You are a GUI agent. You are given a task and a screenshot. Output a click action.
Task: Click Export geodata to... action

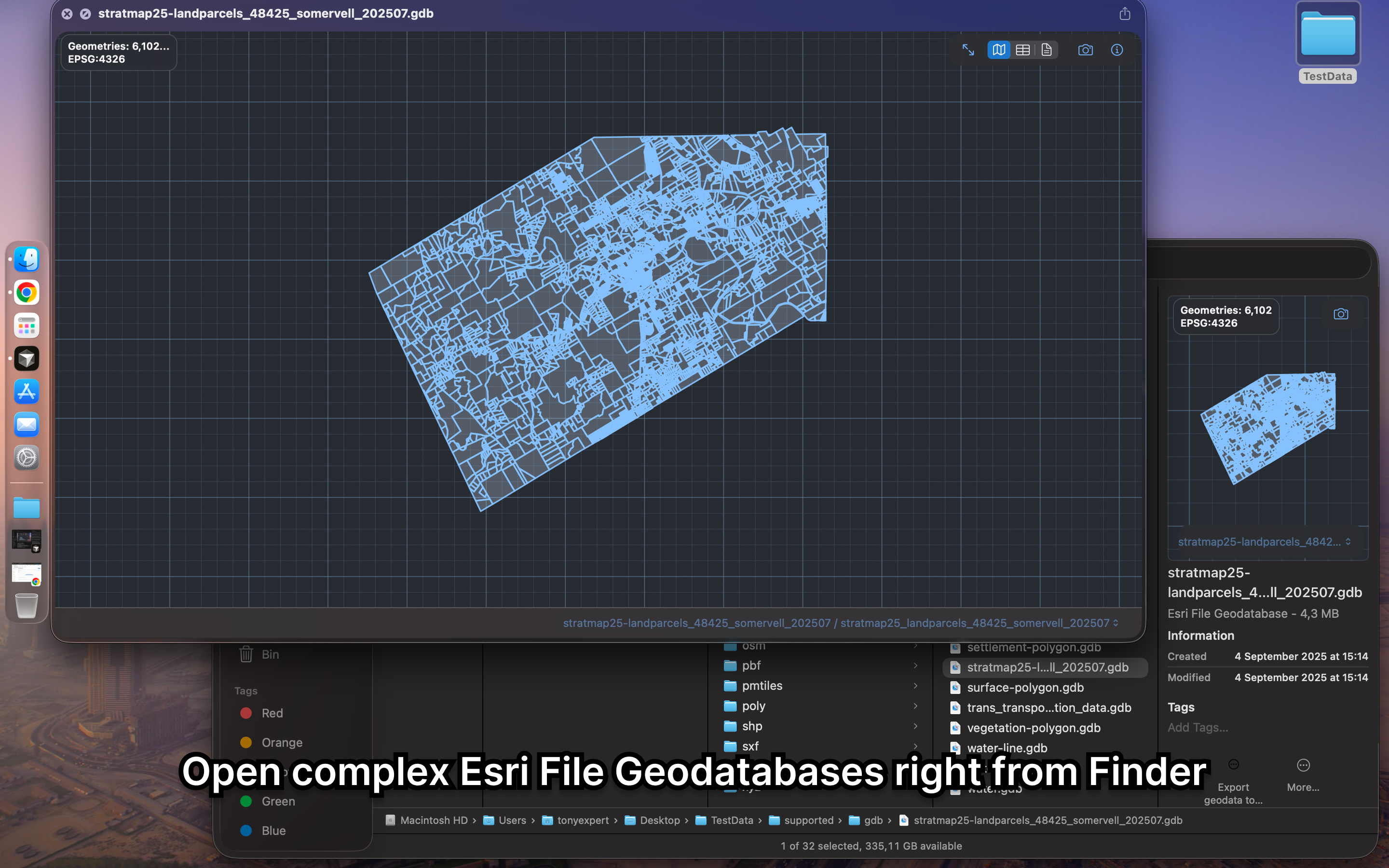pos(1233,781)
